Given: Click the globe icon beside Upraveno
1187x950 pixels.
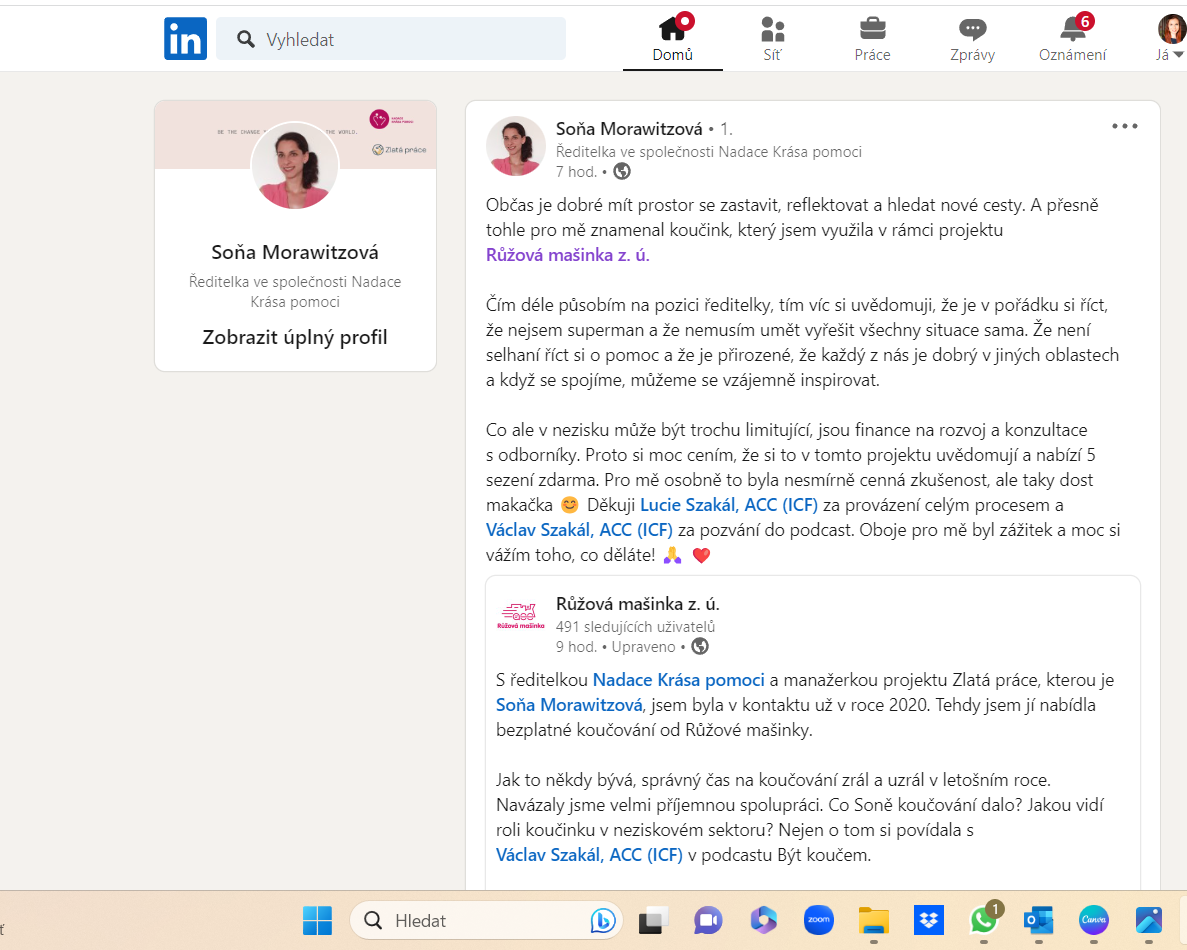Looking at the screenshot, I should (700, 646).
